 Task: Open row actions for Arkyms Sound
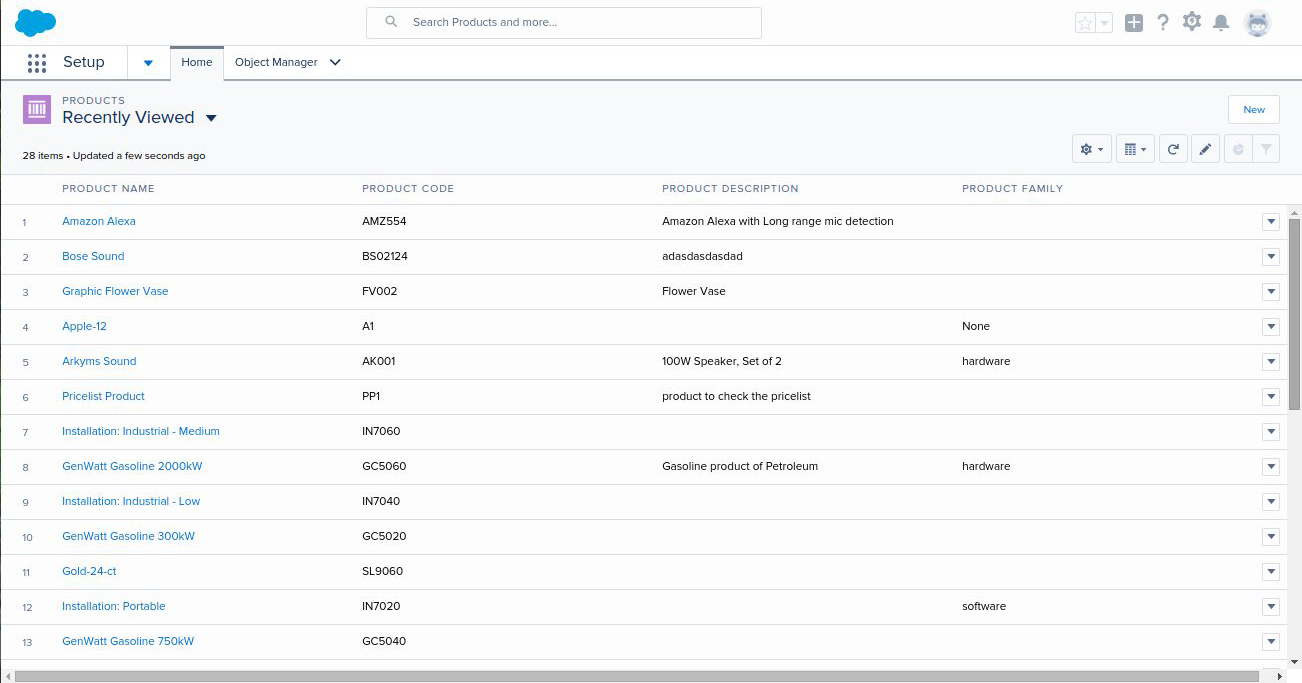click(1271, 362)
